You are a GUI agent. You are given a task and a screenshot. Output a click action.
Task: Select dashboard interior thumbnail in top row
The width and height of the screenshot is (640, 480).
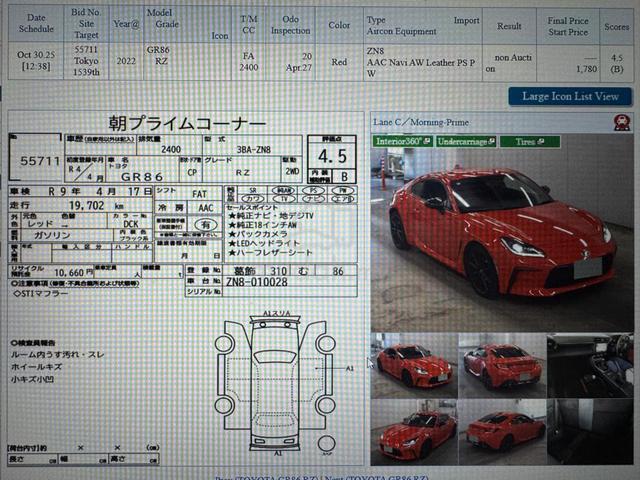[x=590, y=365]
